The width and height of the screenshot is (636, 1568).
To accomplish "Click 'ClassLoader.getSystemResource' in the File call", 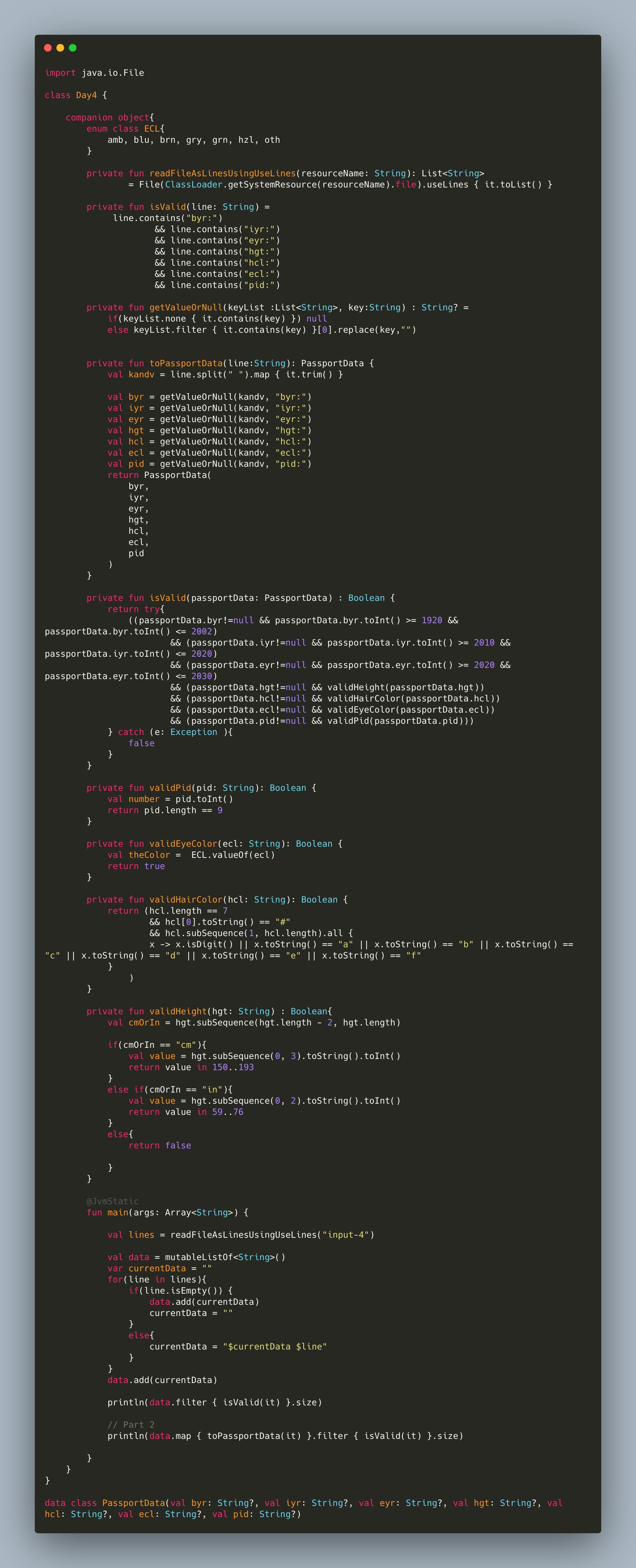I will [x=241, y=184].
